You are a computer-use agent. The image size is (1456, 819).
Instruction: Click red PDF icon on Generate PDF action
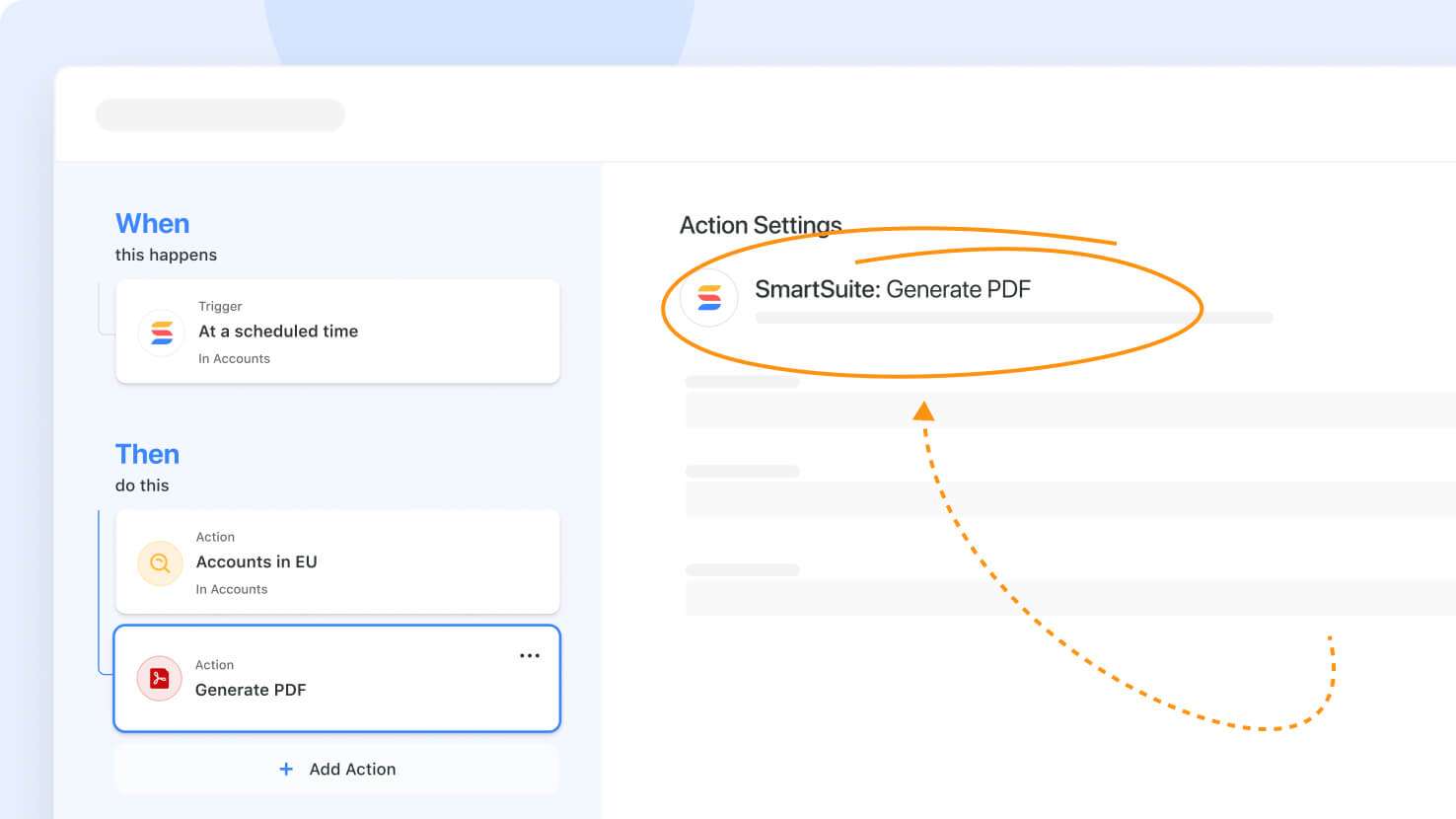point(159,678)
